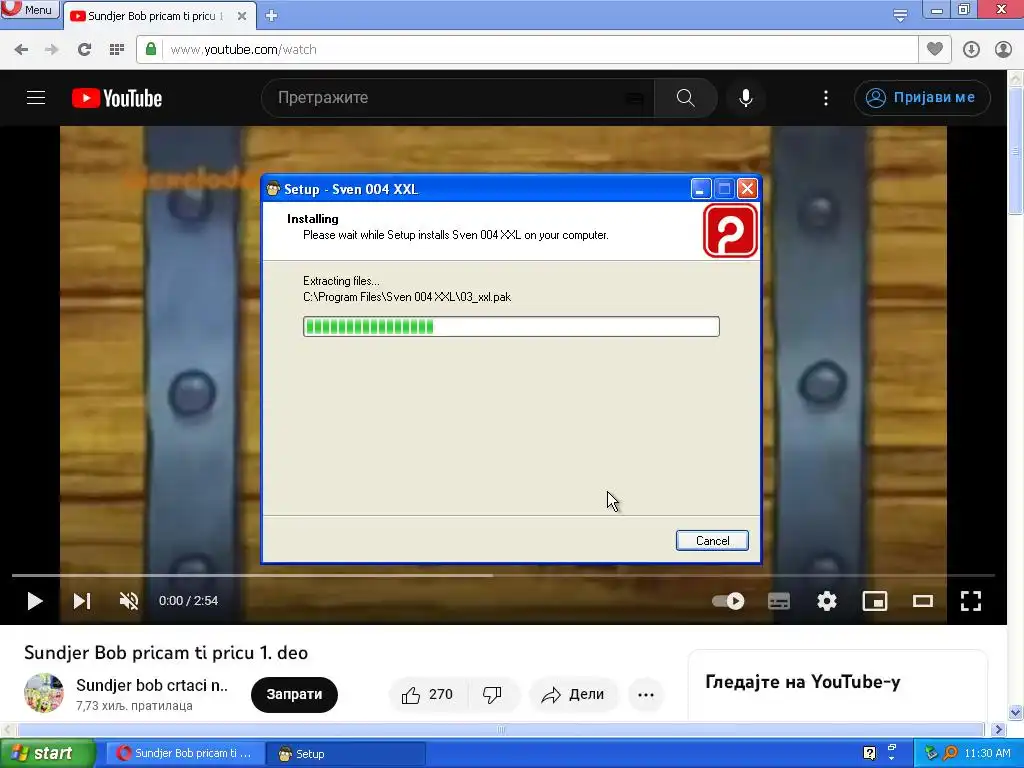1024x768 pixels.
Task: Switch to theater mode
Action: [923, 601]
